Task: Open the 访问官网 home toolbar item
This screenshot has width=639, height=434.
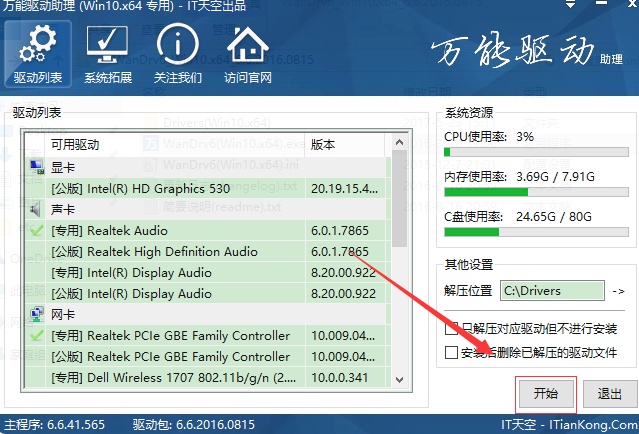Action: coord(248,54)
